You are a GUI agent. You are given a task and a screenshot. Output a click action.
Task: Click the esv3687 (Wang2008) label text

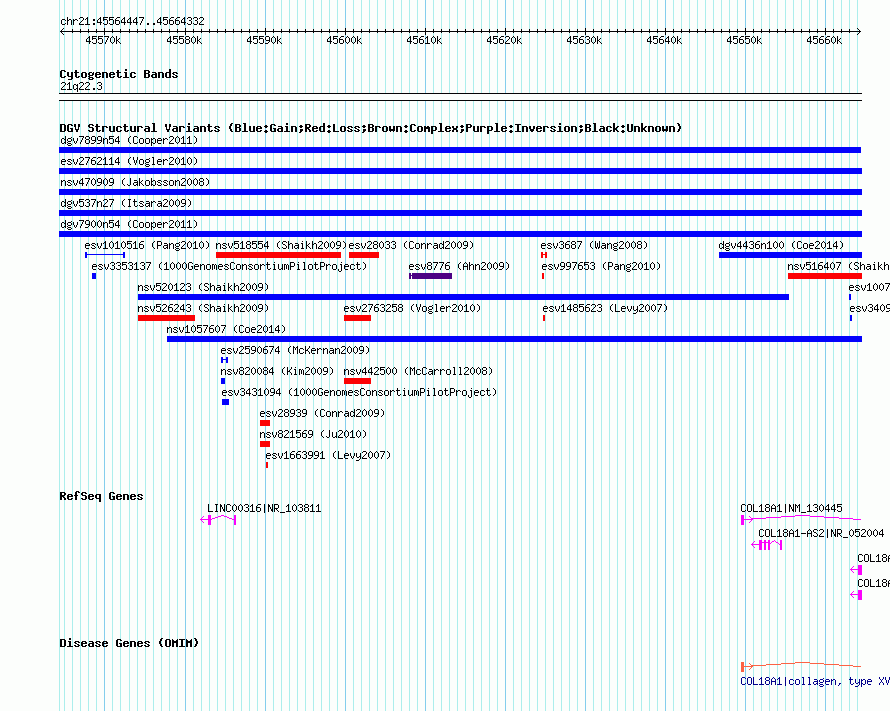click(x=594, y=245)
